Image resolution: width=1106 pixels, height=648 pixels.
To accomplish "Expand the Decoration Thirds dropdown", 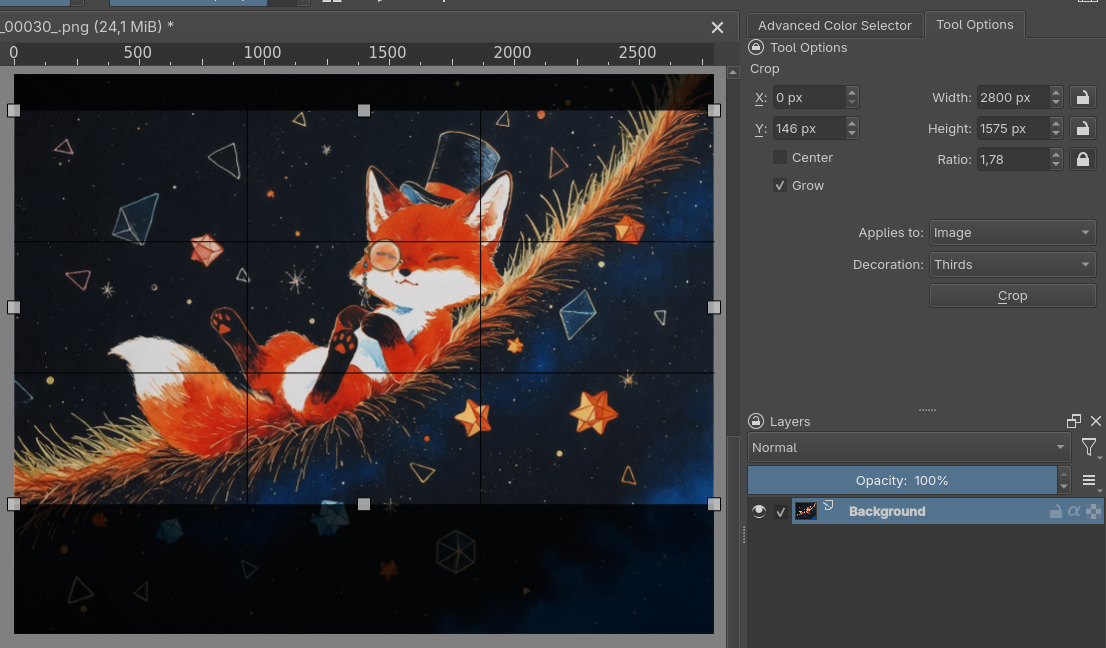I will pyautogui.click(x=1012, y=264).
